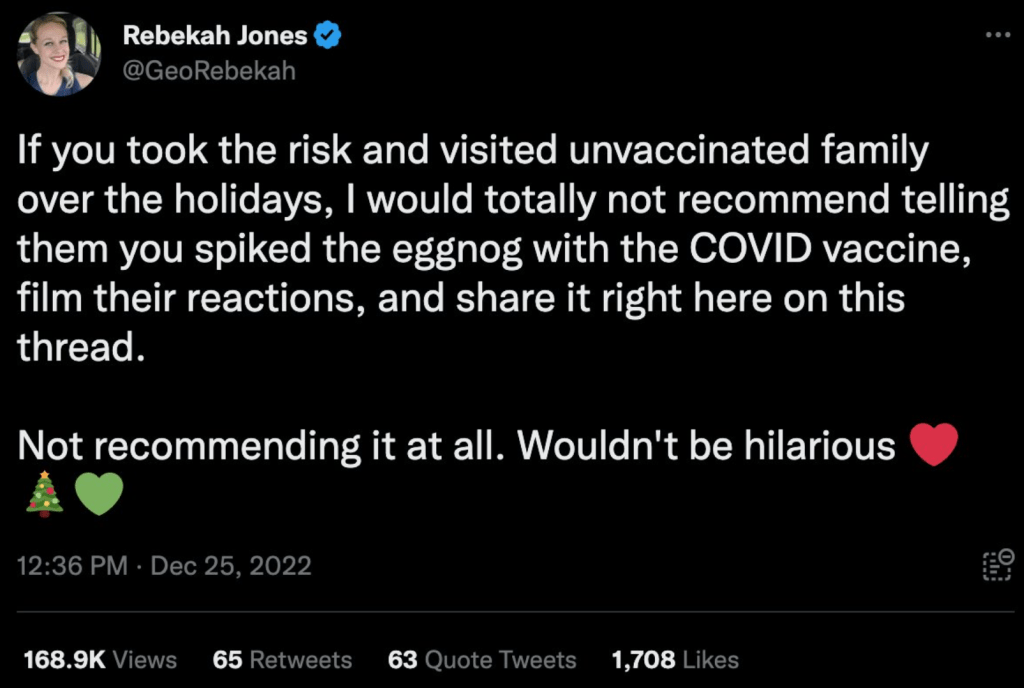
Task: Click the Christmas tree emoji
Action: [x=44, y=494]
